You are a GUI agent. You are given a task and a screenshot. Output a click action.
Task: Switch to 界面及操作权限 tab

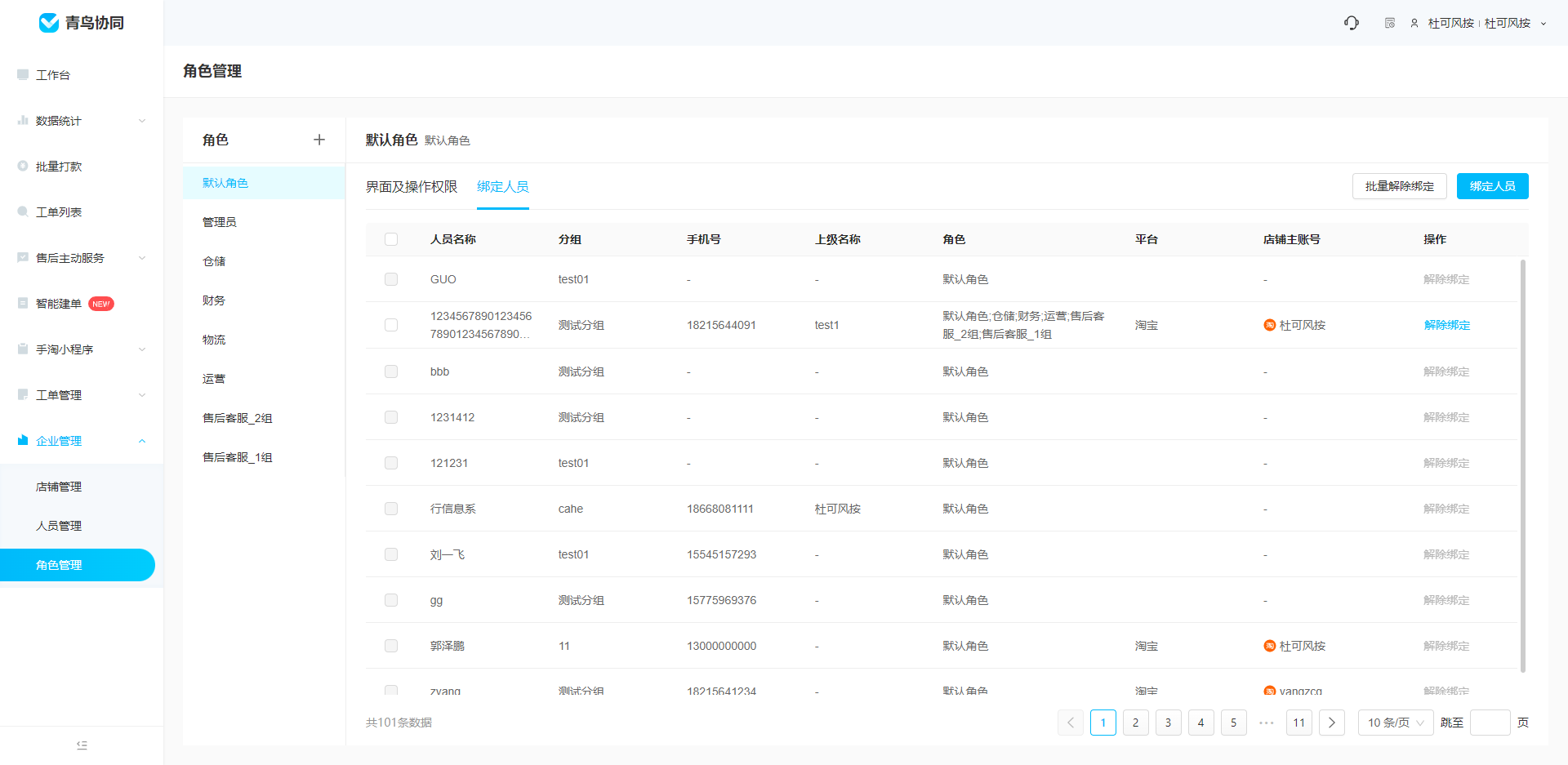pyautogui.click(x=412, y=187)
